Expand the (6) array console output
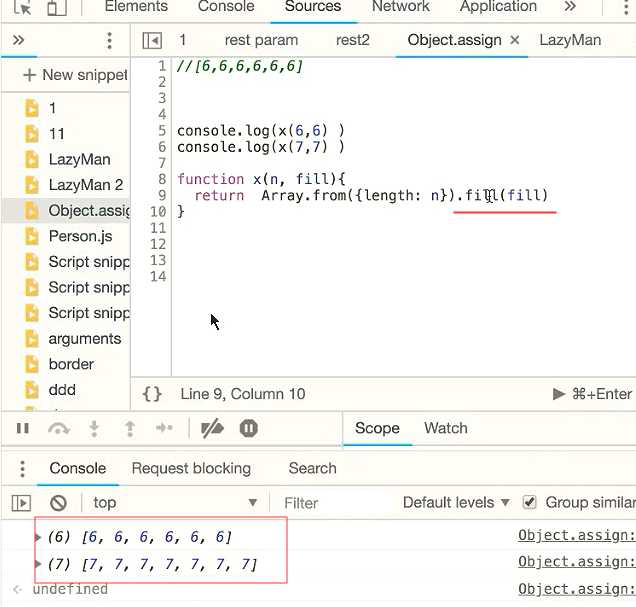 (38, 537)
